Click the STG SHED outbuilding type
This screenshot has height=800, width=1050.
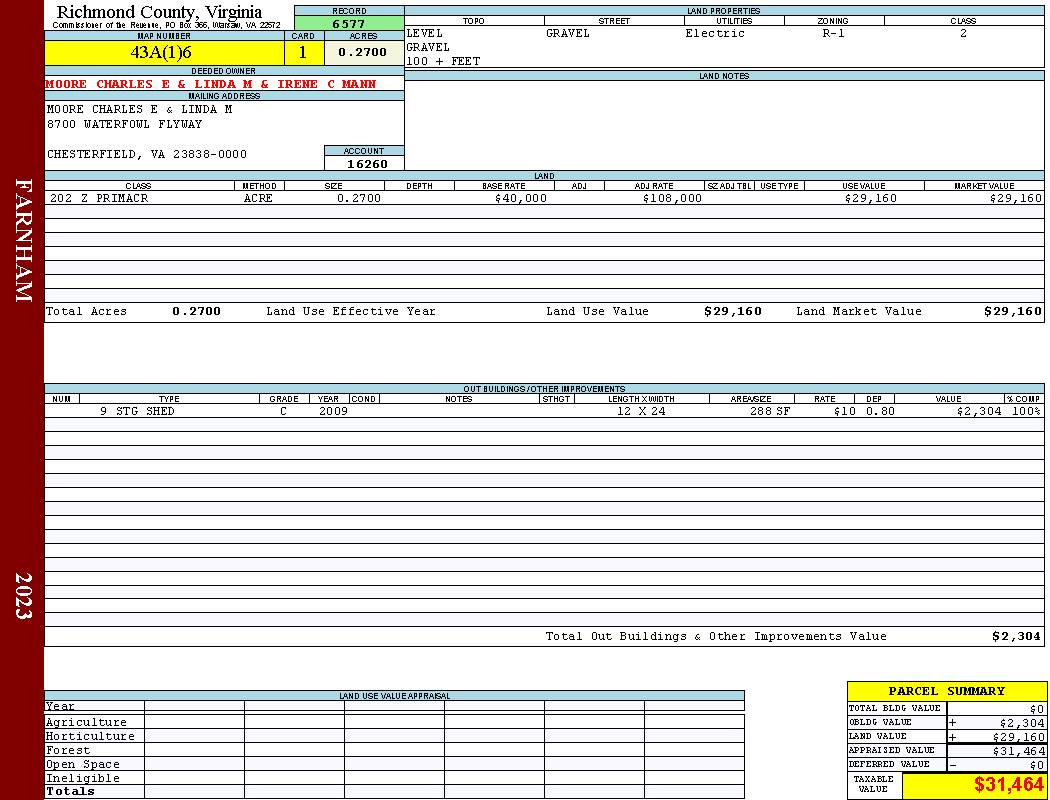coord(145,412)
